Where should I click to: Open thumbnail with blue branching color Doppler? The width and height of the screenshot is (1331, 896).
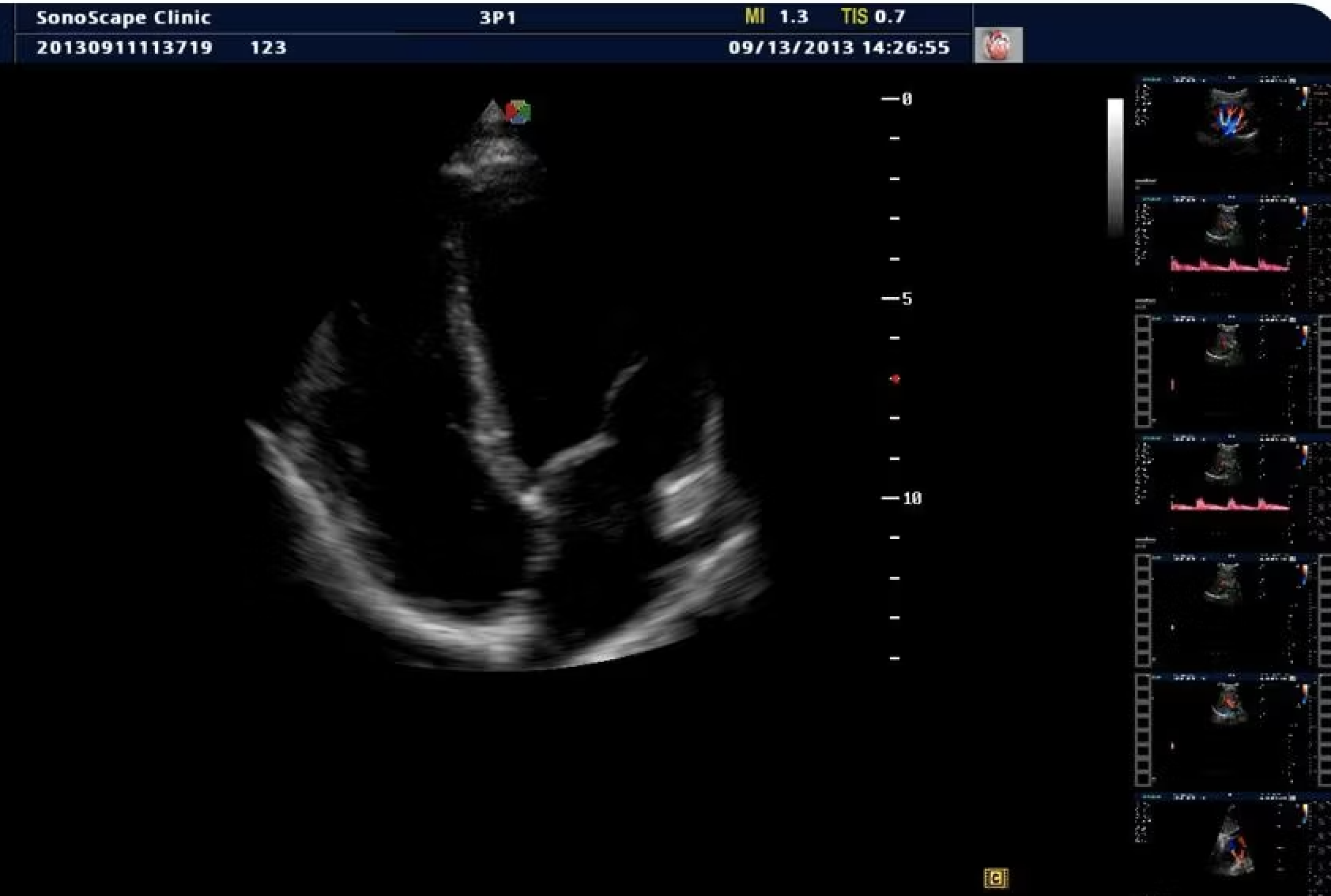click(1233, 131)
